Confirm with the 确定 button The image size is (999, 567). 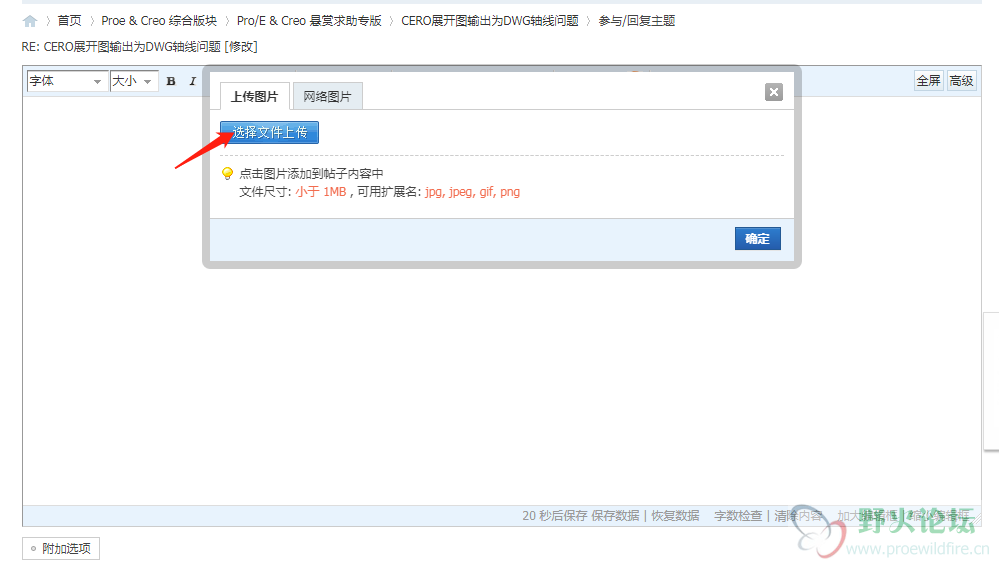click(x=758, y=238)
